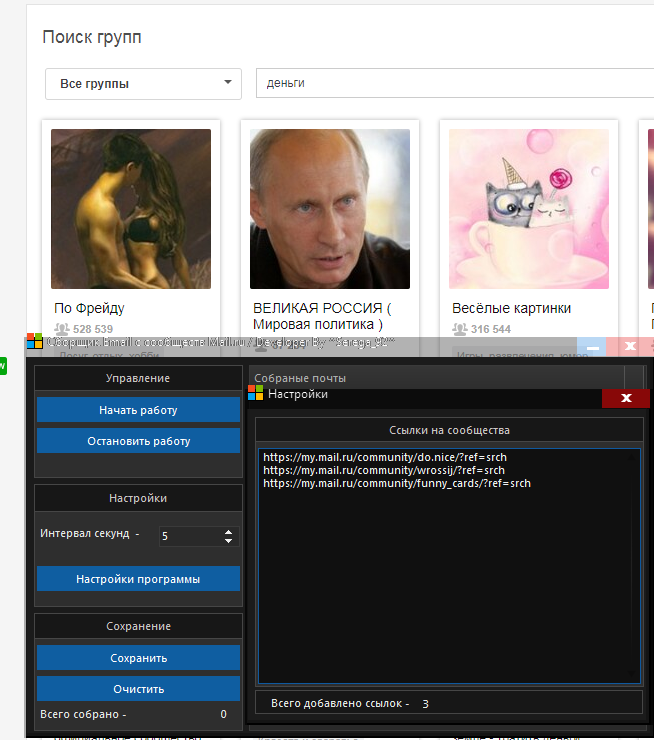Click the 316 544 members count
This screenshot has height=740, width=654.
pyautogui.click(x=491, y=329)
